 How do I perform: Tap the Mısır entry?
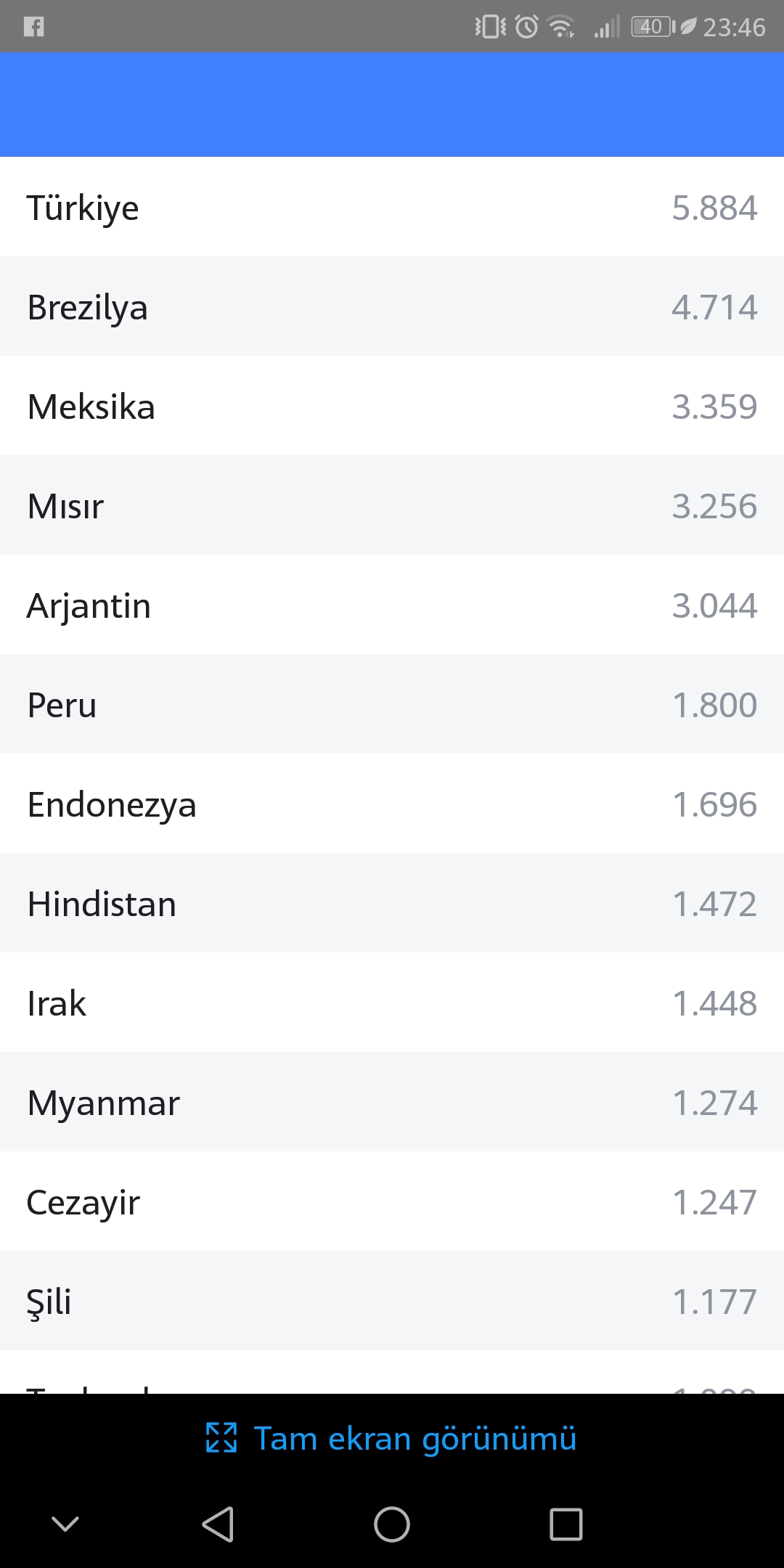(392, 505)
